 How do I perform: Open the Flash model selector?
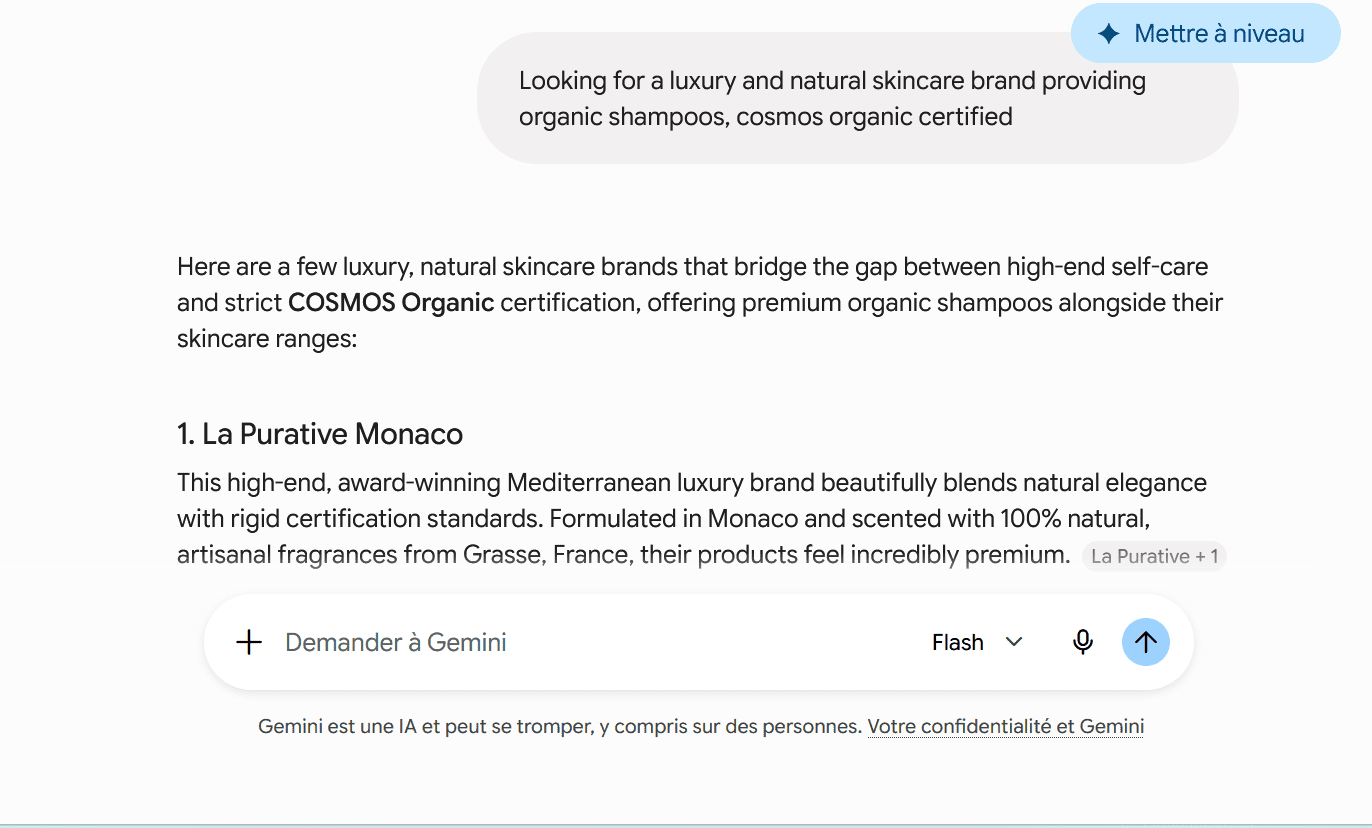(x=977, y=642)
